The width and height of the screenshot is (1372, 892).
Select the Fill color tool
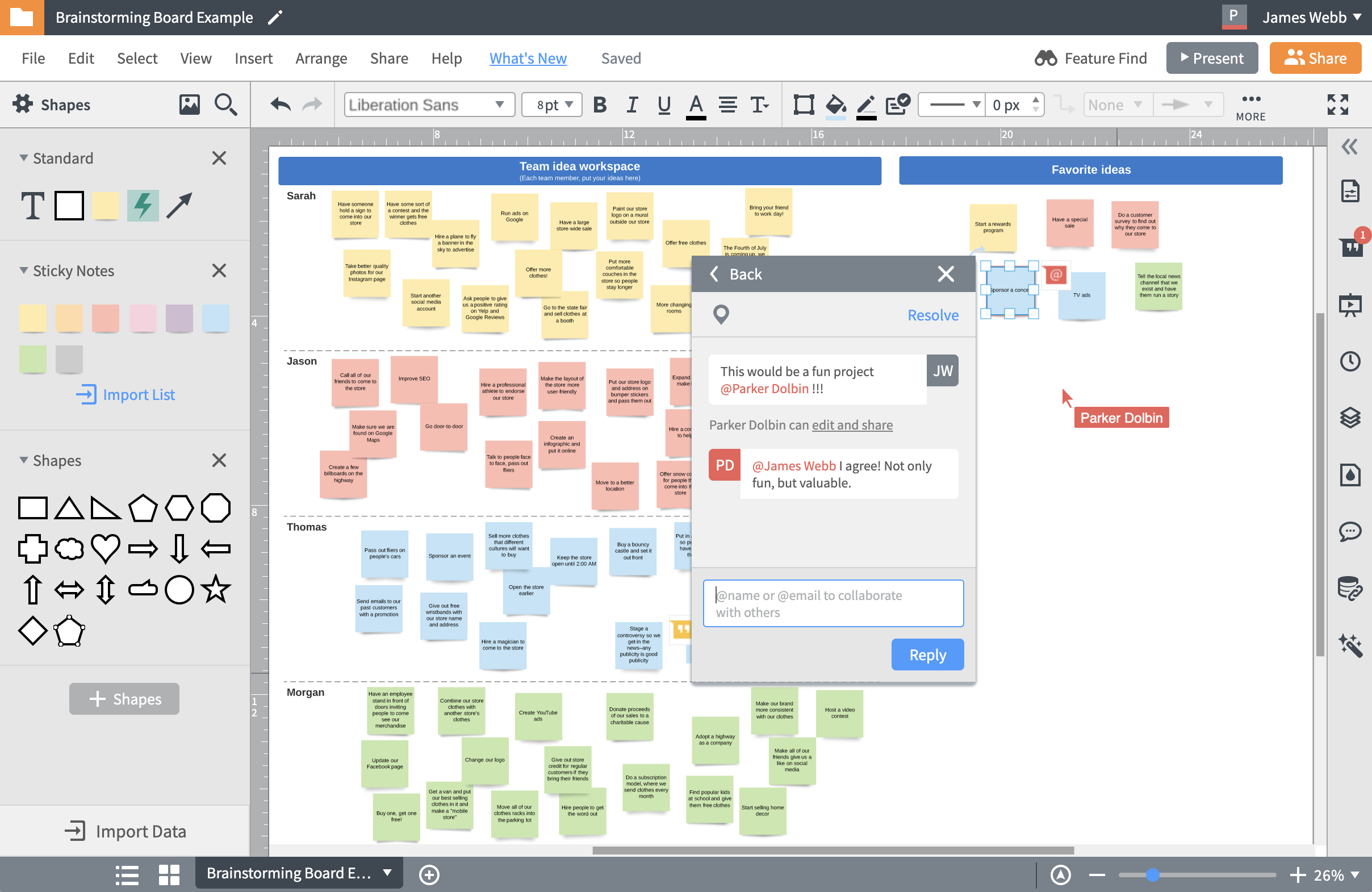tap(836, 105)
